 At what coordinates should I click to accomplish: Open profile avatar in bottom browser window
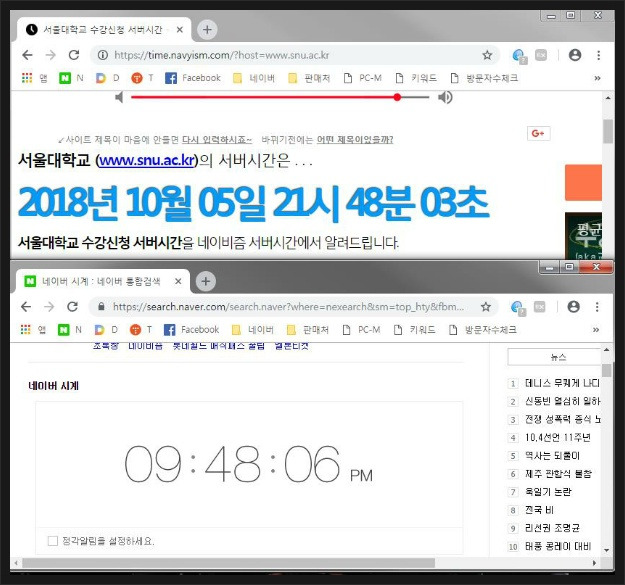pos(574,306)
